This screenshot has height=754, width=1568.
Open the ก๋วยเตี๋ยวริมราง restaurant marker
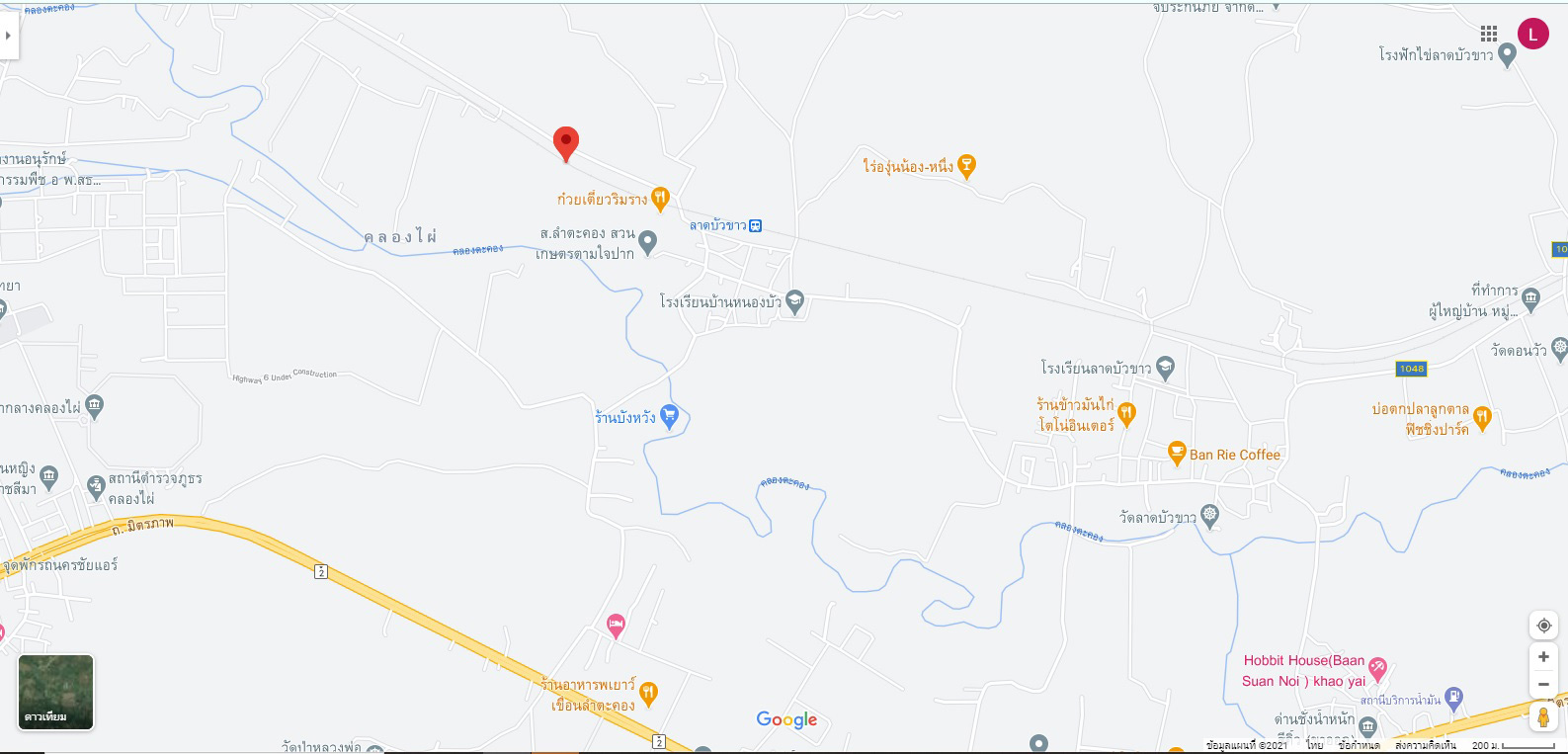[660, 199]
